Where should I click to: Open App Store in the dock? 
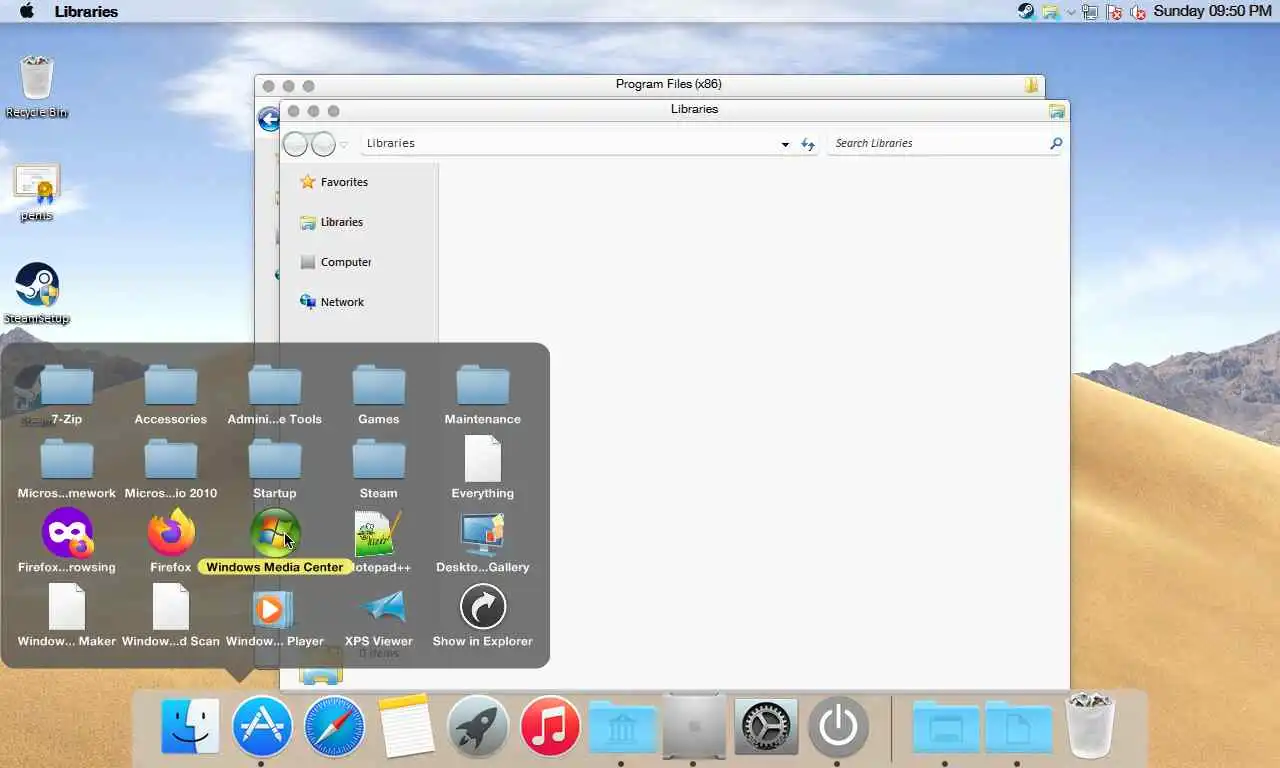pyautogui.click(x=262, y=726)
